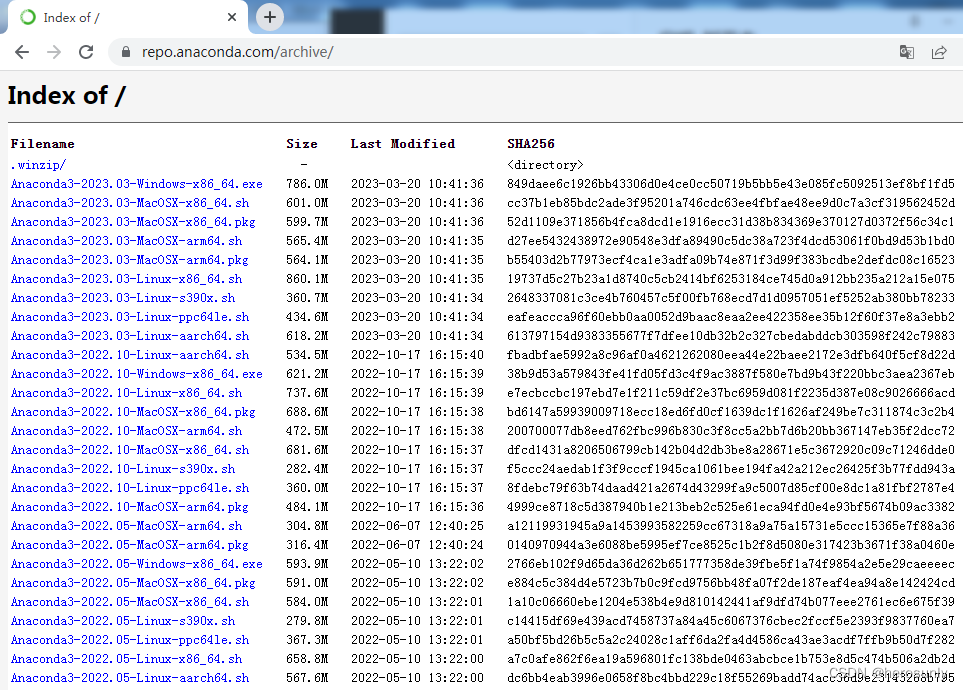The height and width of the screenshot is (690, 963).
Task: Select timestamp '2023-03-20 10:41:34' in Linux-s390x row
Action: pyautogui.click(x=417, y=298)
